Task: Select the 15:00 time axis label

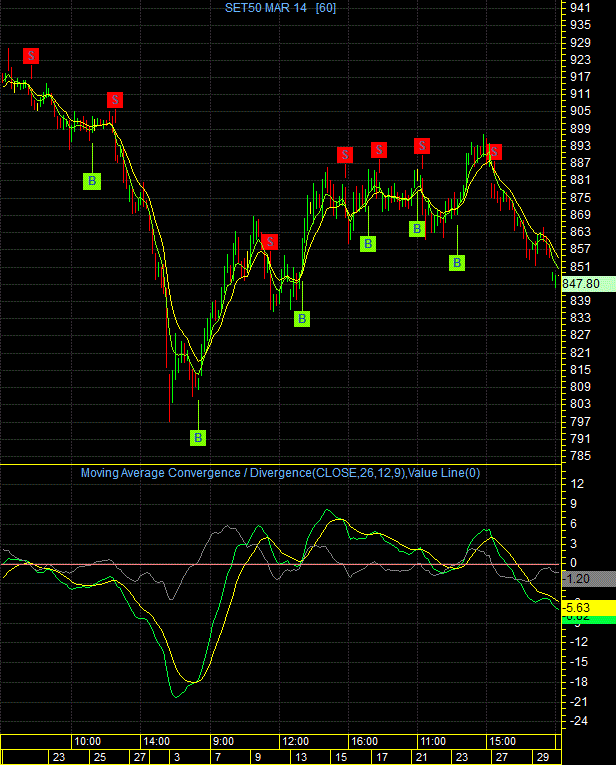Action: [x=502, y=742]
